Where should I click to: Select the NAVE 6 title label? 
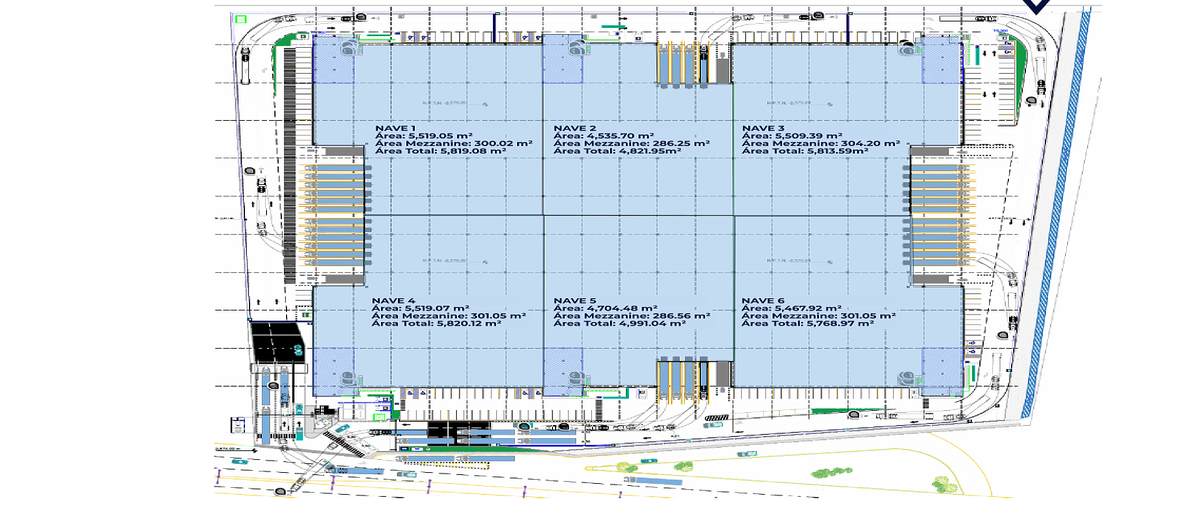(x=763, y=300)
